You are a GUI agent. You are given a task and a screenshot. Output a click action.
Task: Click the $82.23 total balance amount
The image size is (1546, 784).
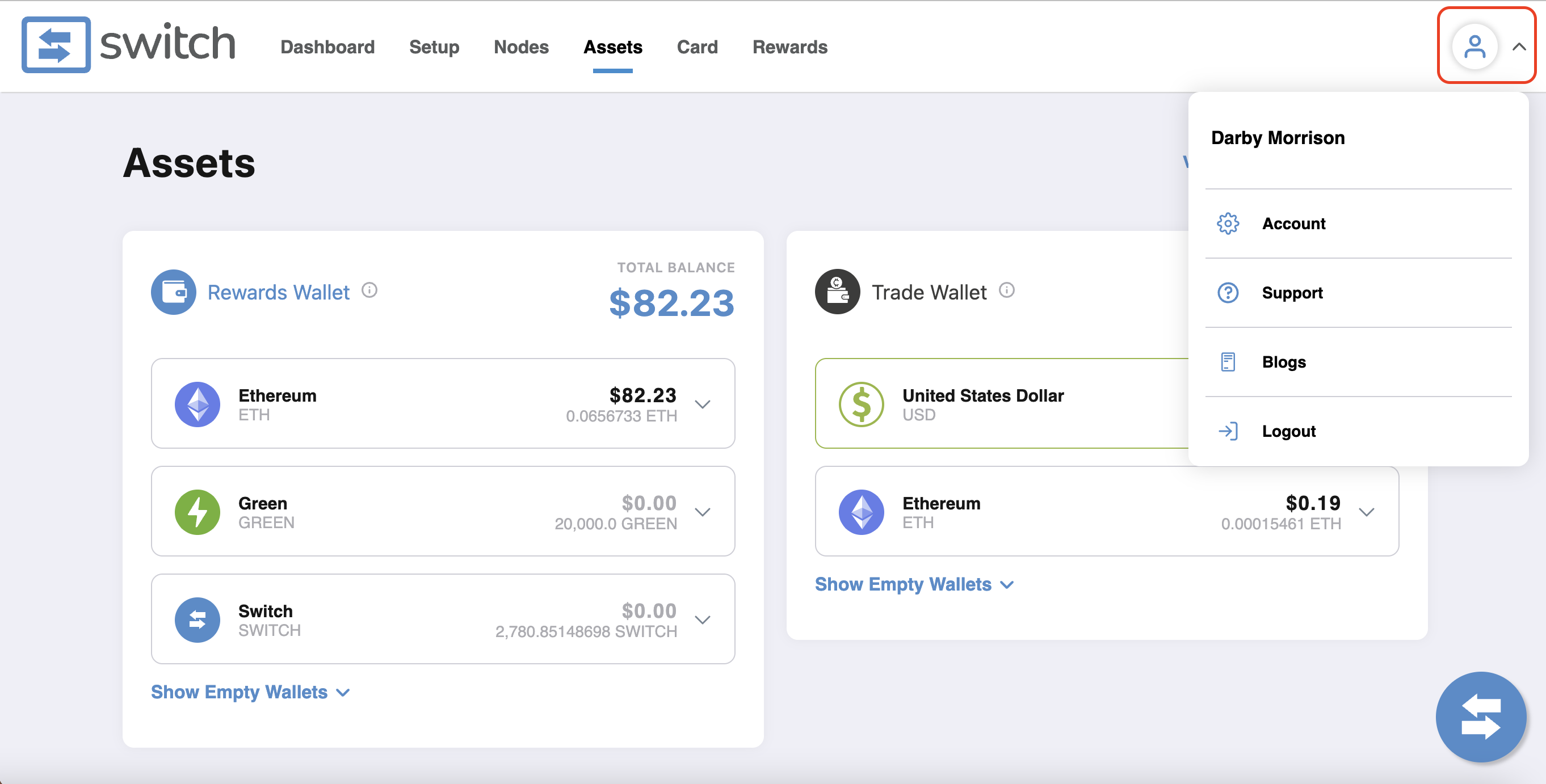pyautogui.click(x=671, y=302)
